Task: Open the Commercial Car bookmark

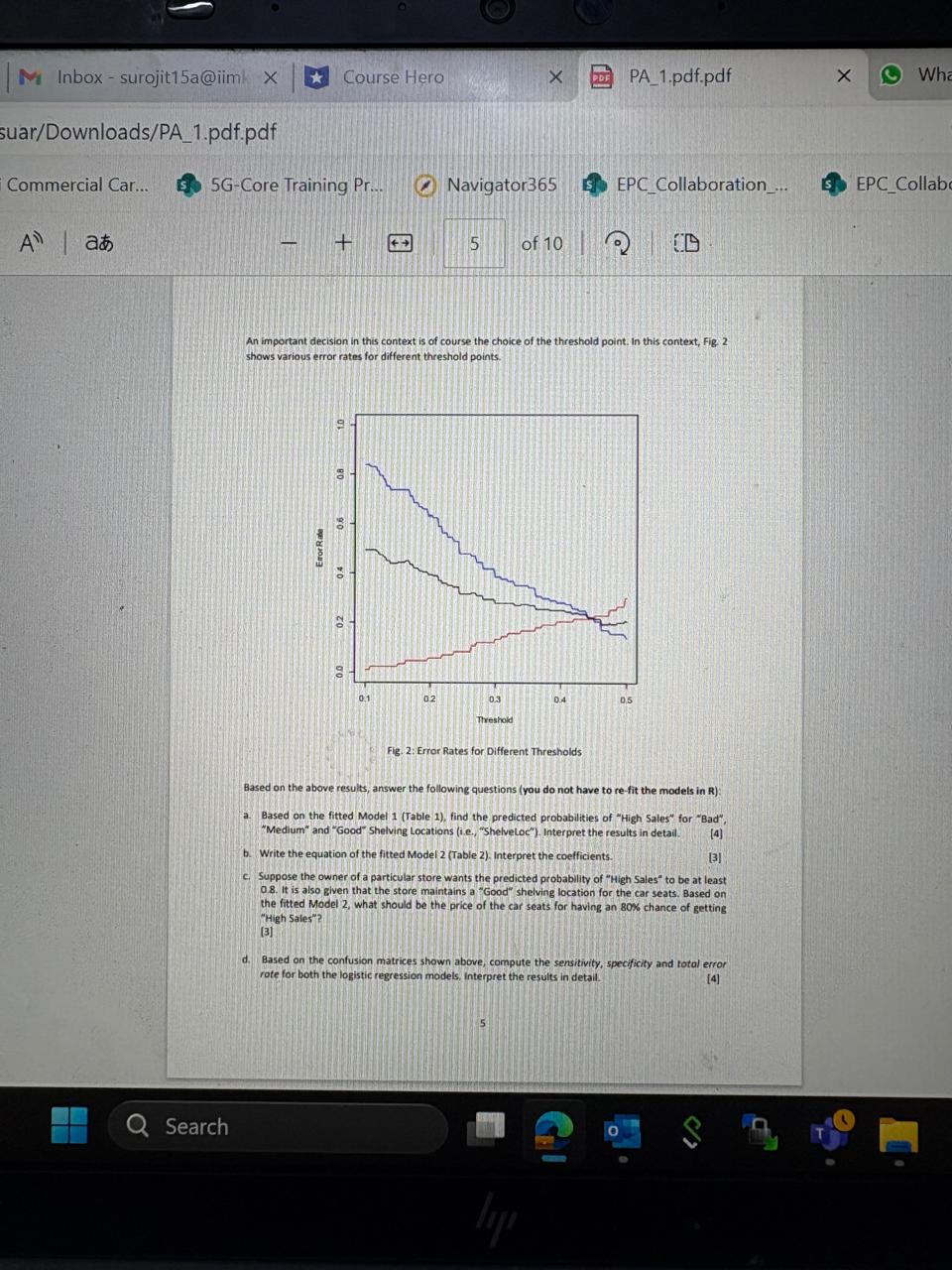Action: (75, 185)
